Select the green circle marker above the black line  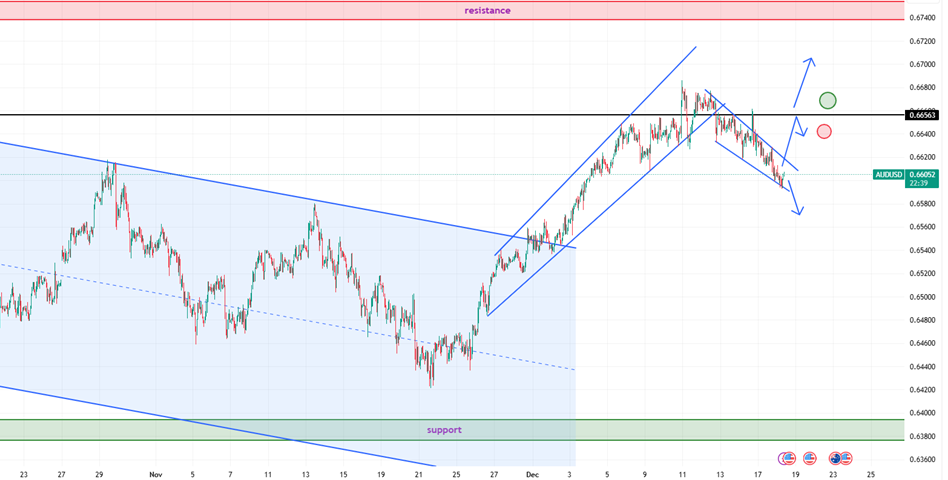[x=827, y=100]
